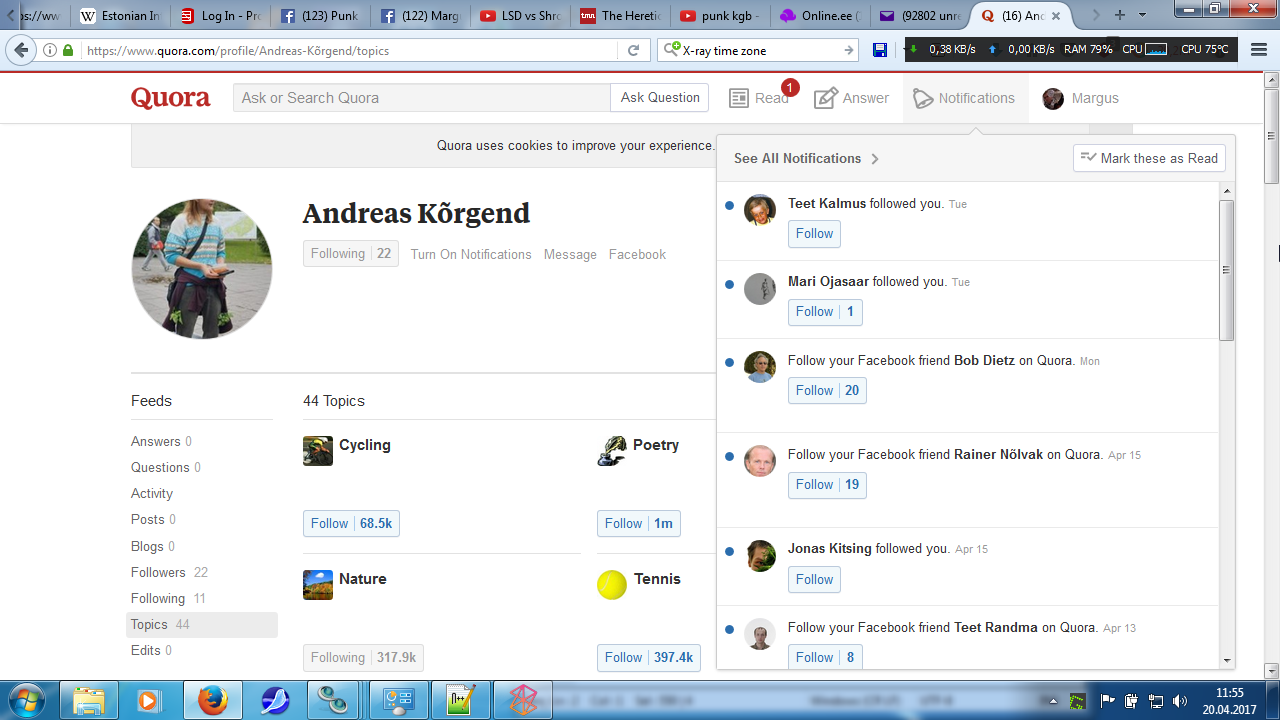Turn On Notifications for Andreas
Image resolution: width=1280 pixels, height=720 pixels.
tap(471, 254)
